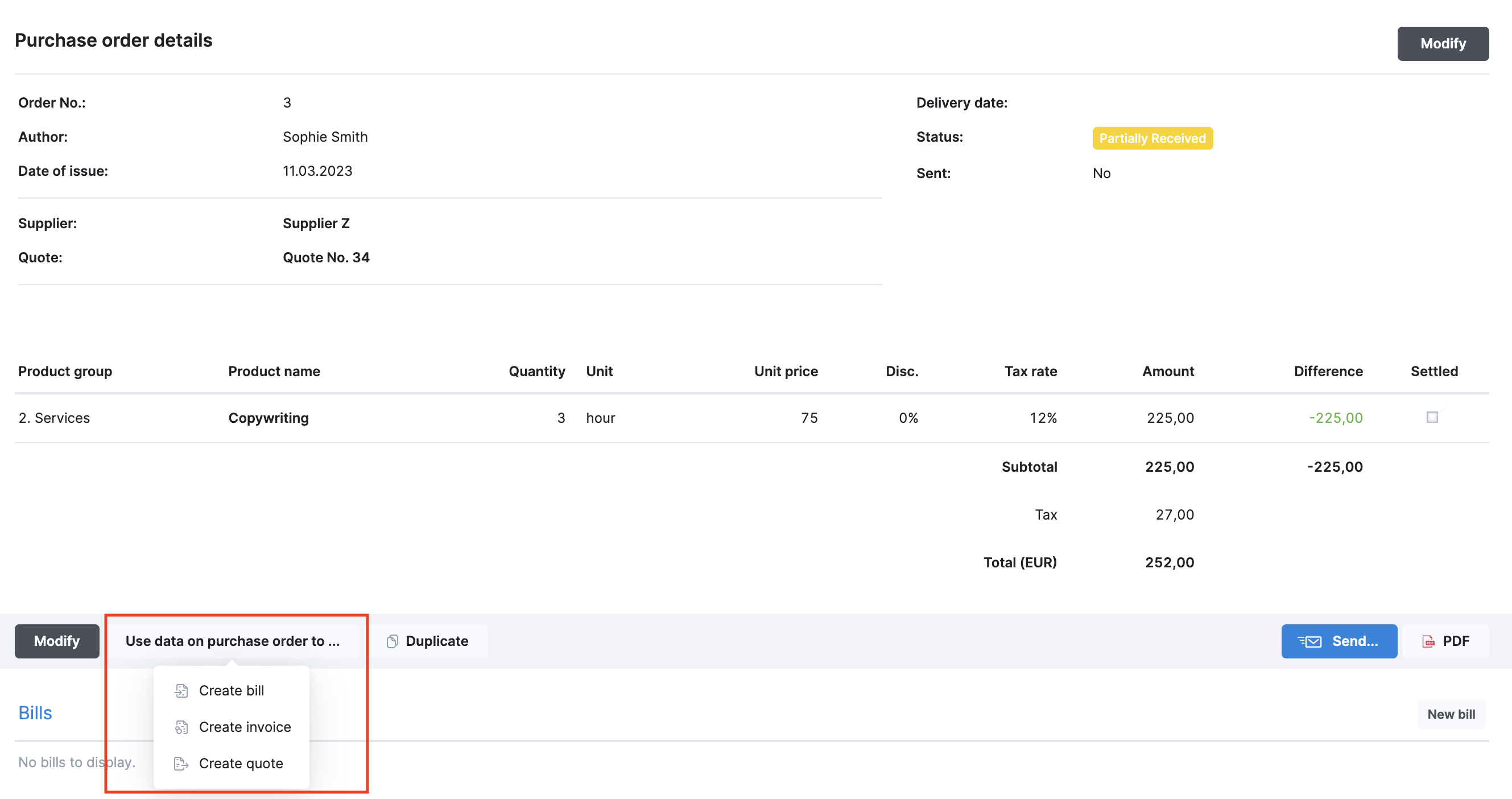Click the copy icon beside Duplicate
Screen dimensions: 1512x799
pos(392,641)
